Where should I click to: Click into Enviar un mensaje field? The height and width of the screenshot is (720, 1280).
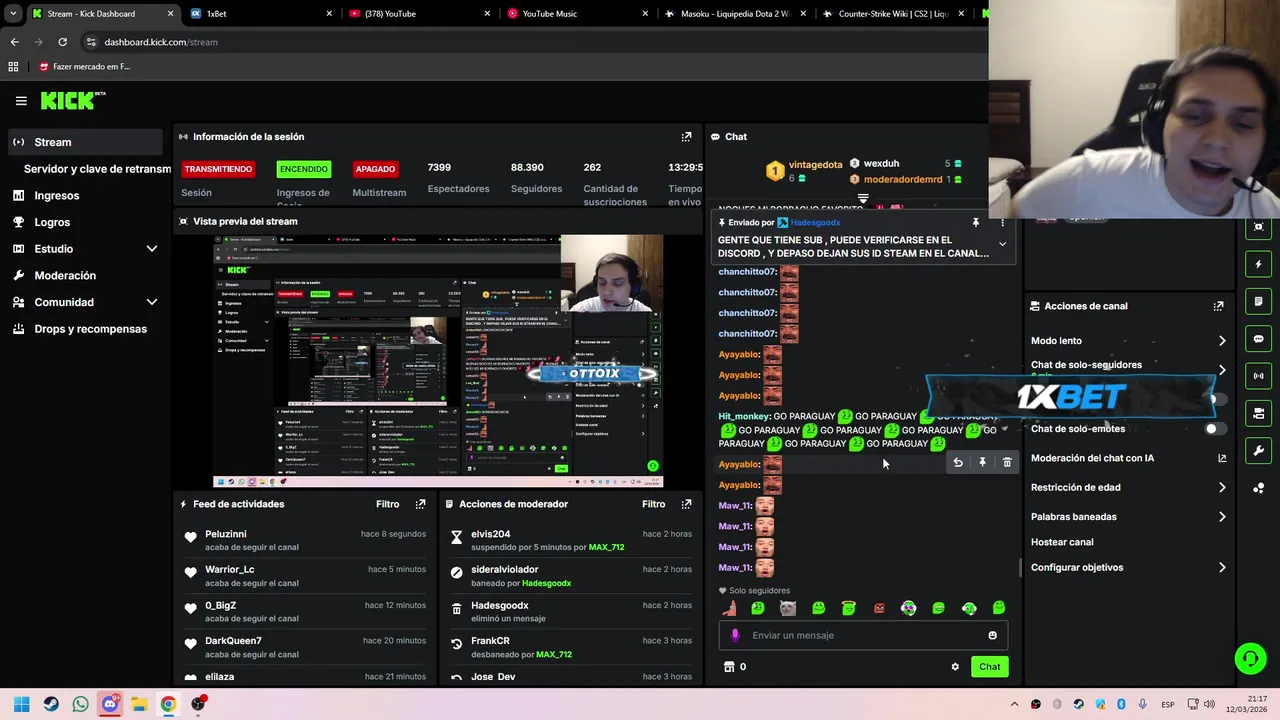pyautogui.click(x=861, y=635)
